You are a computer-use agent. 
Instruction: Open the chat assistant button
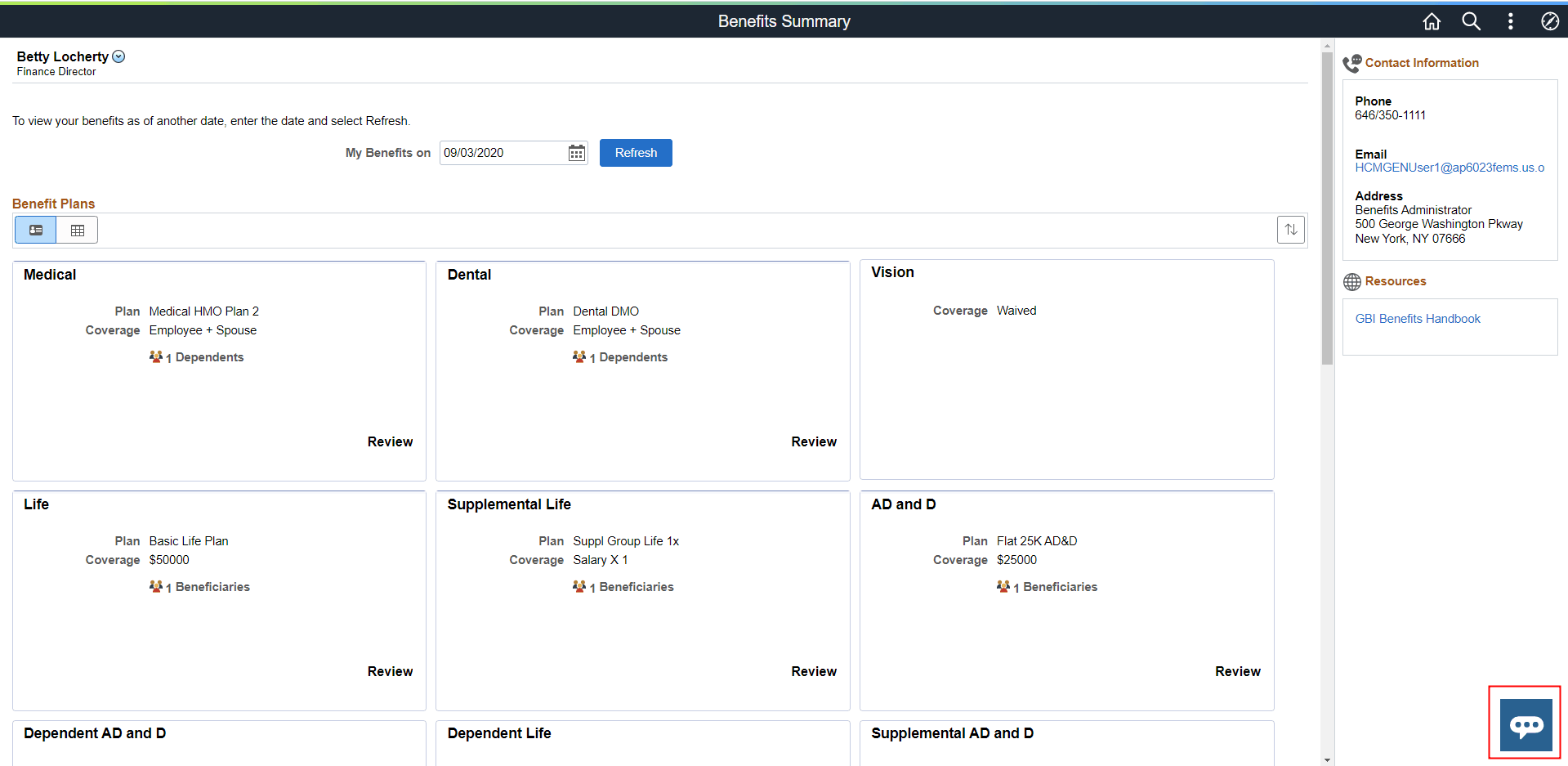(1526, 724)
